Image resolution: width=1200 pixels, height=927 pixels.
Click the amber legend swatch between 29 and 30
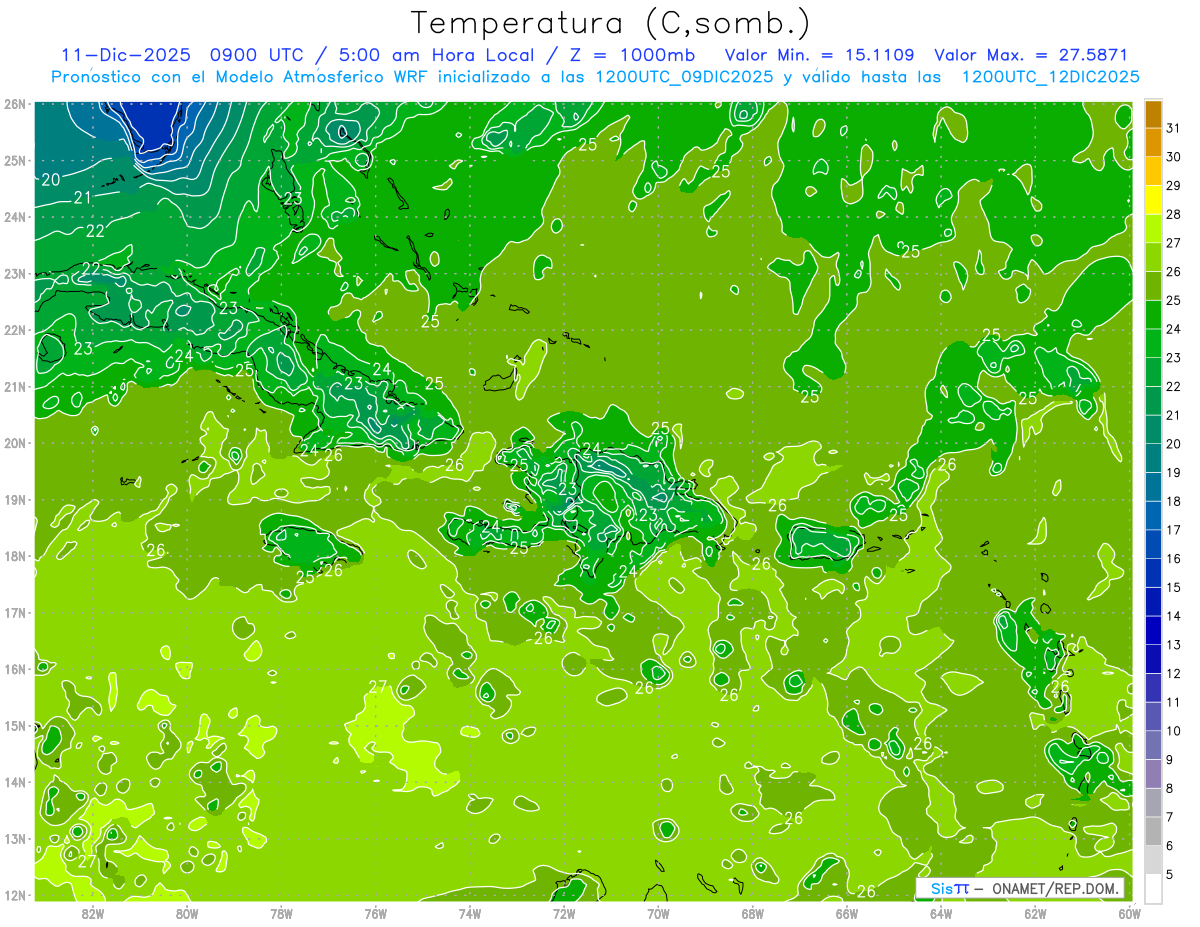click(x=1153, y=172)
